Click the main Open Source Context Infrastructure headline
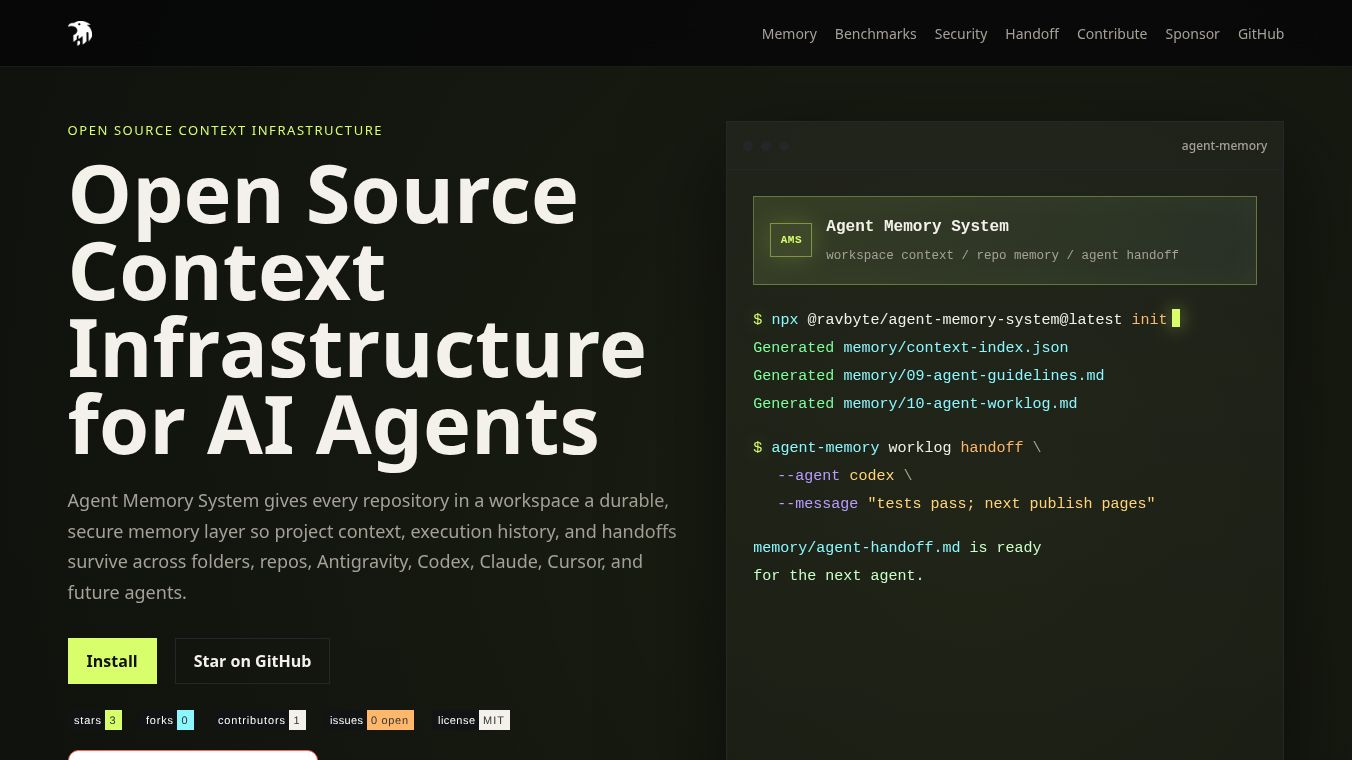This screenshot has width=1352, height=760. [357, 312]
